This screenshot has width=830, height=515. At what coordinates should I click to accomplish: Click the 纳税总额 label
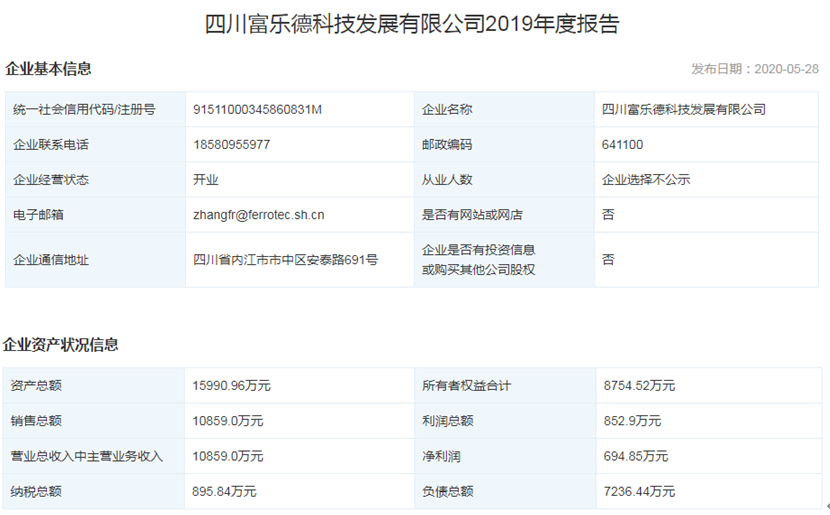pos(36,492)
